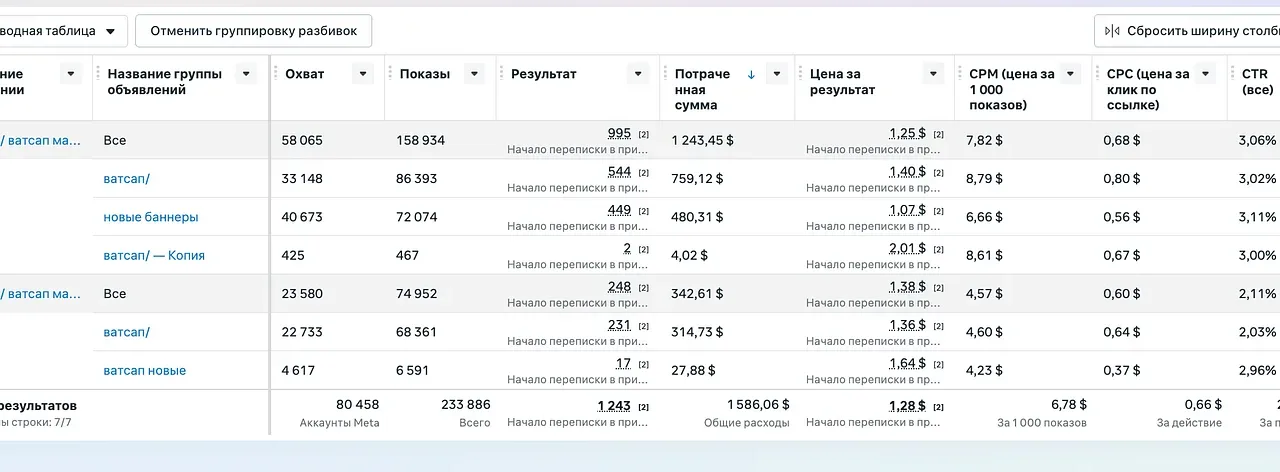
Task: Click the [2] footnote beside result 544
Action: click(x=644, y=173)
